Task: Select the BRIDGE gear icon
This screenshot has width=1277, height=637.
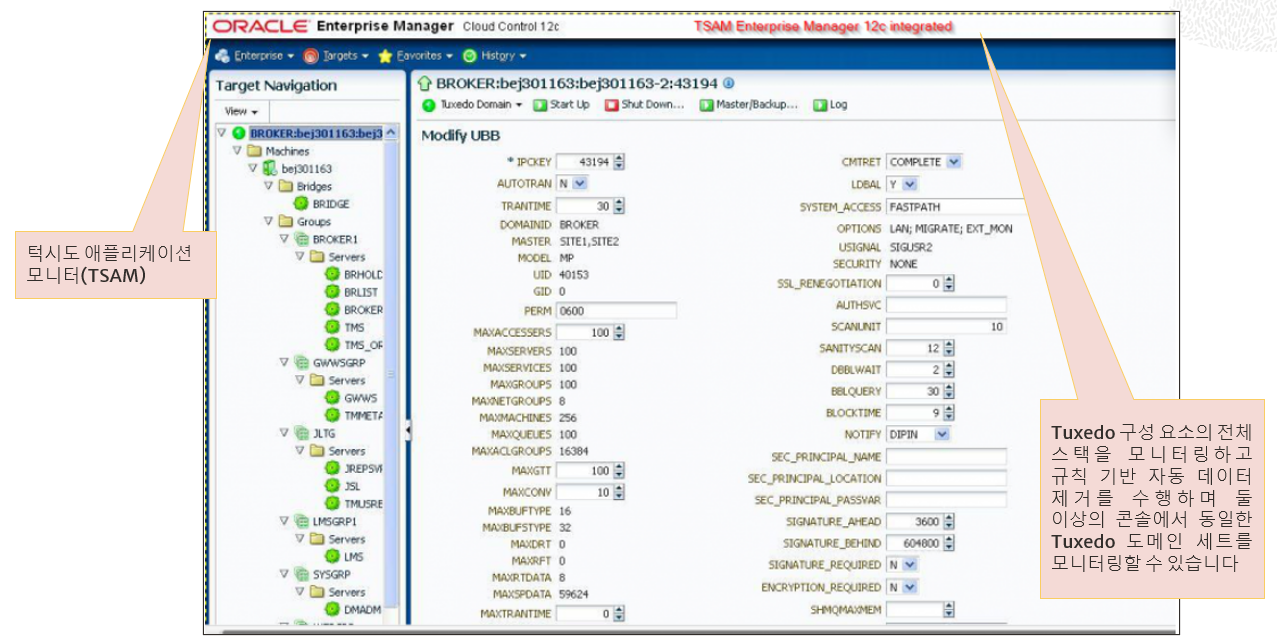Action: 301,204
